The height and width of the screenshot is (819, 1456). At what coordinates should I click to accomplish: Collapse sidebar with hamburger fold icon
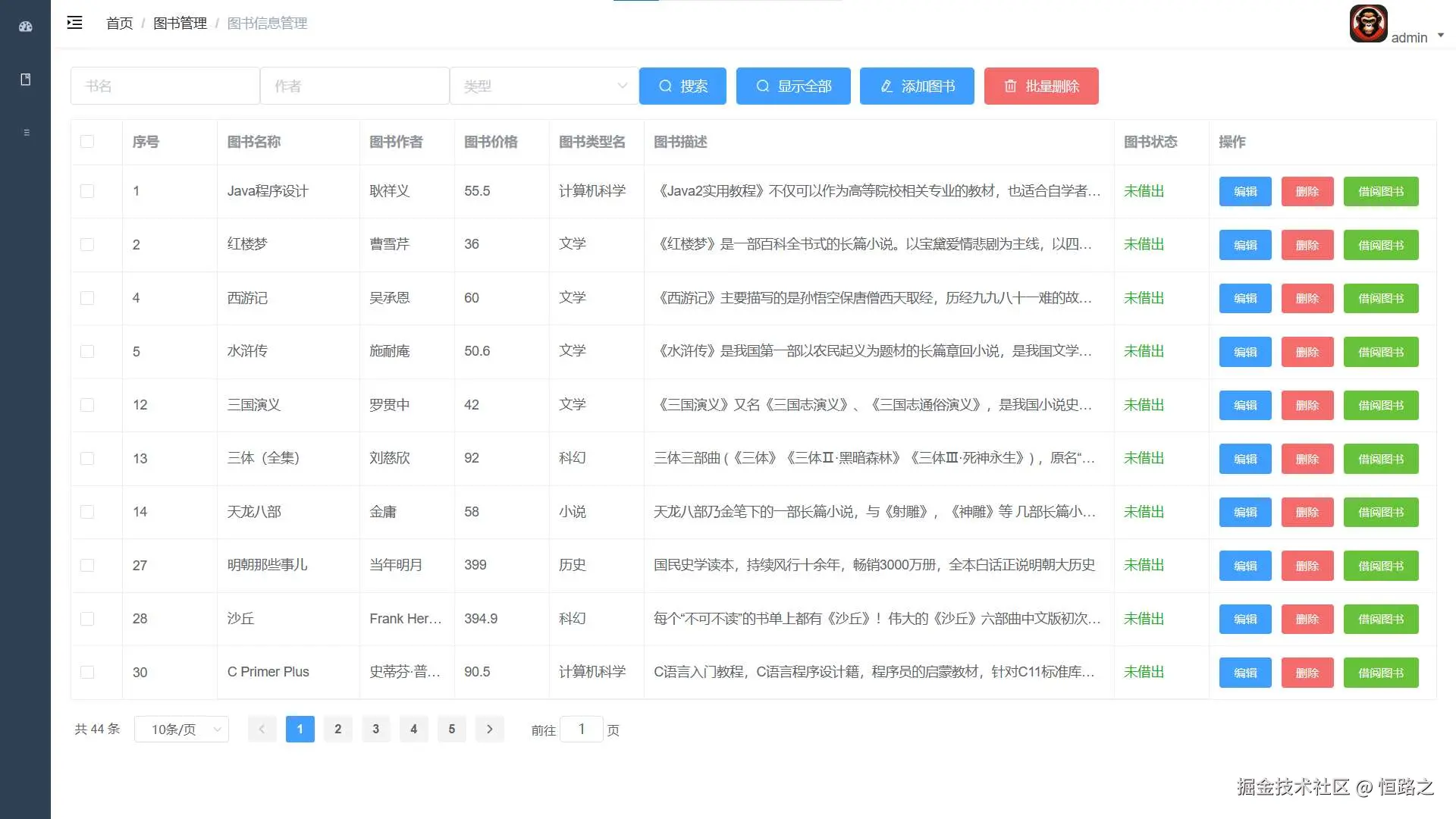click(x=74, y=23)
